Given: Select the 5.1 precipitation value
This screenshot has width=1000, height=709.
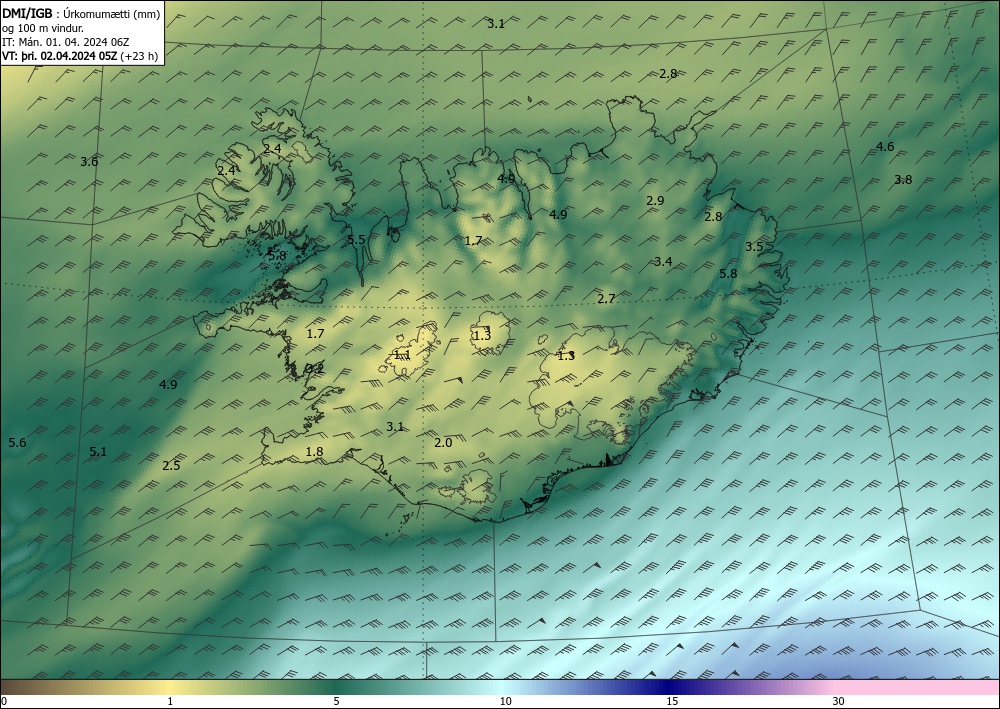Looking at the screenshot, I should click(x=98, y=452).
